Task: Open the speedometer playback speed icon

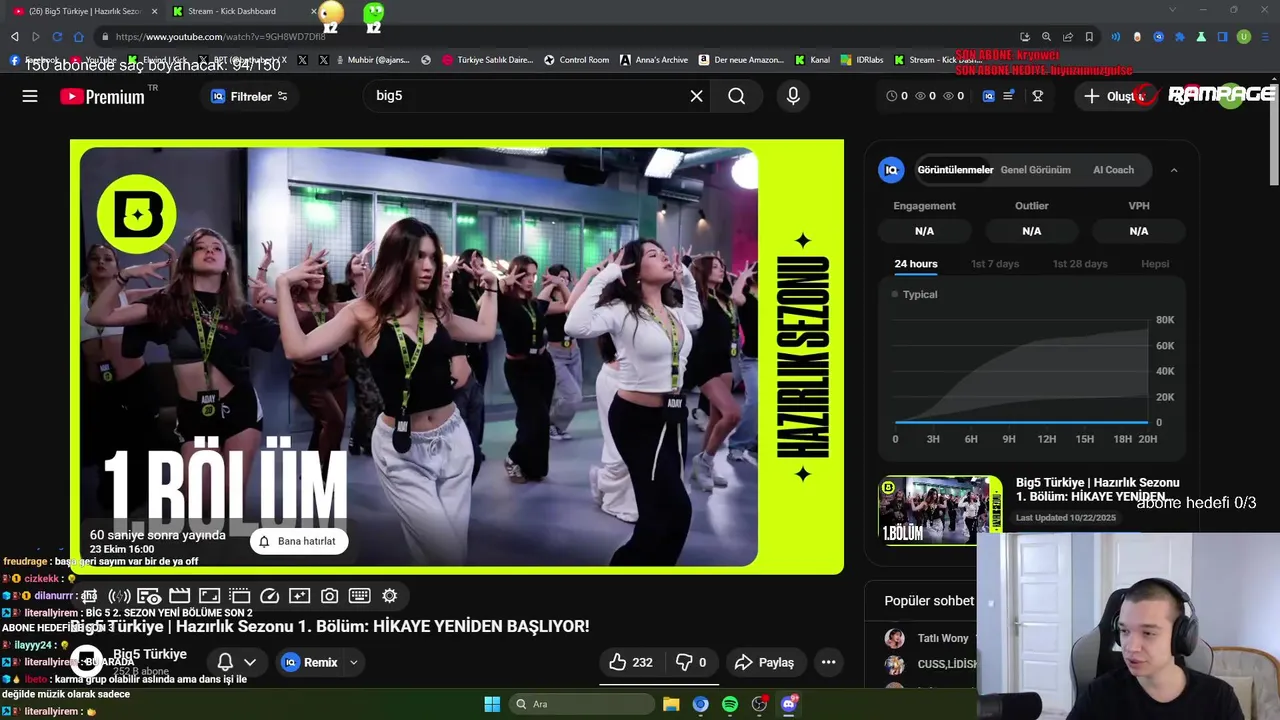Action: coord(269,596)
